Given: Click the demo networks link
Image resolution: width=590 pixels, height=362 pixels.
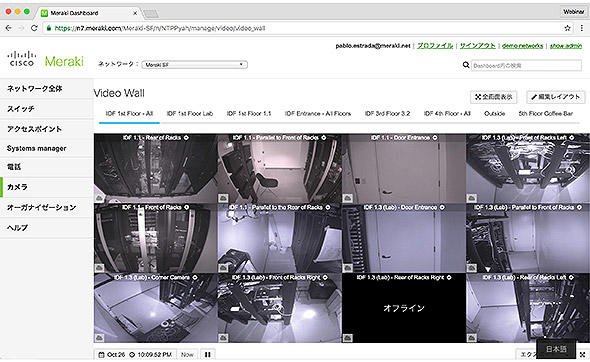Looking at the screenshot, I should pos(522,46).
